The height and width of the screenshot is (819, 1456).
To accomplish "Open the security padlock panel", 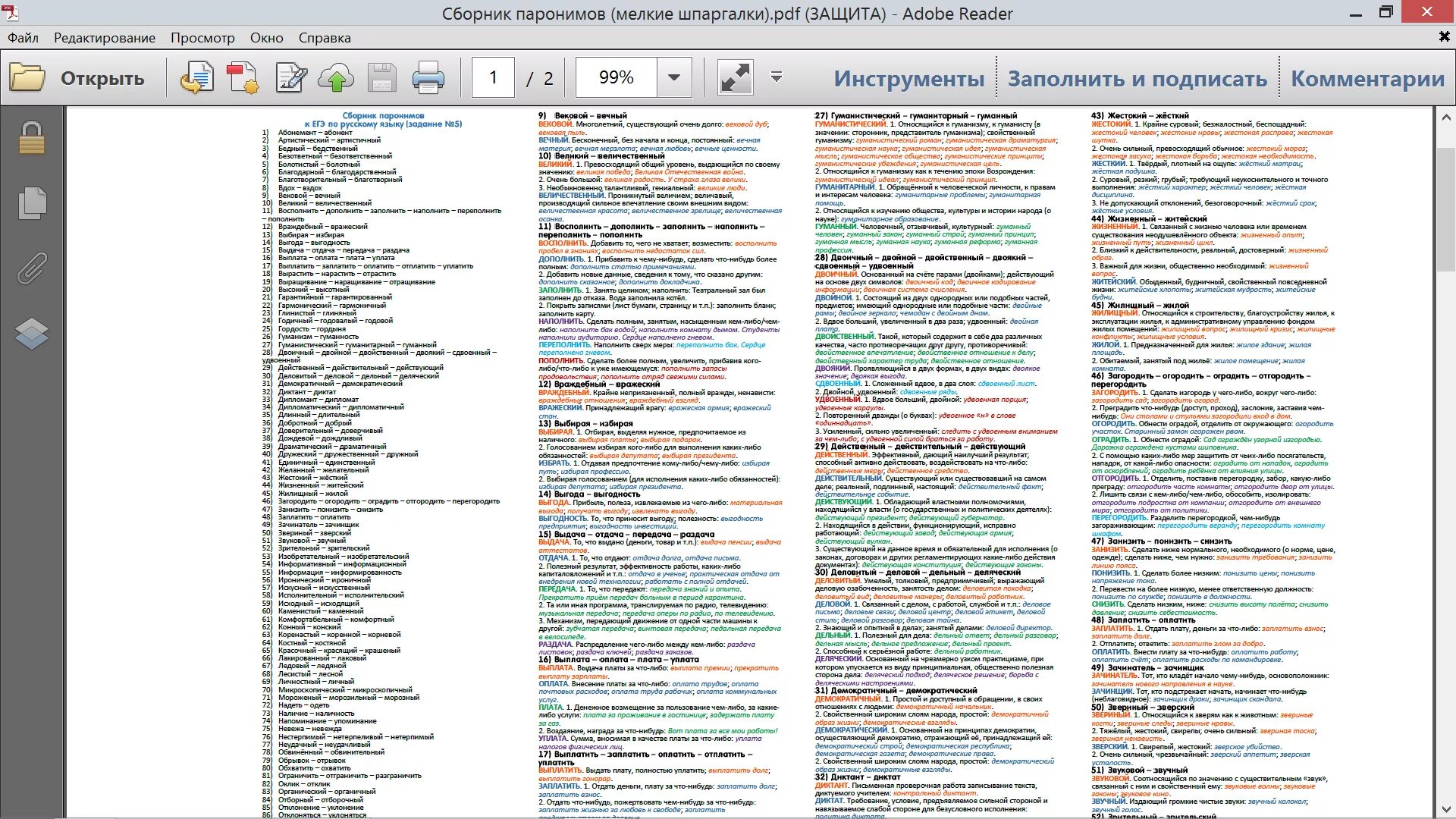I will pos(32,139).
